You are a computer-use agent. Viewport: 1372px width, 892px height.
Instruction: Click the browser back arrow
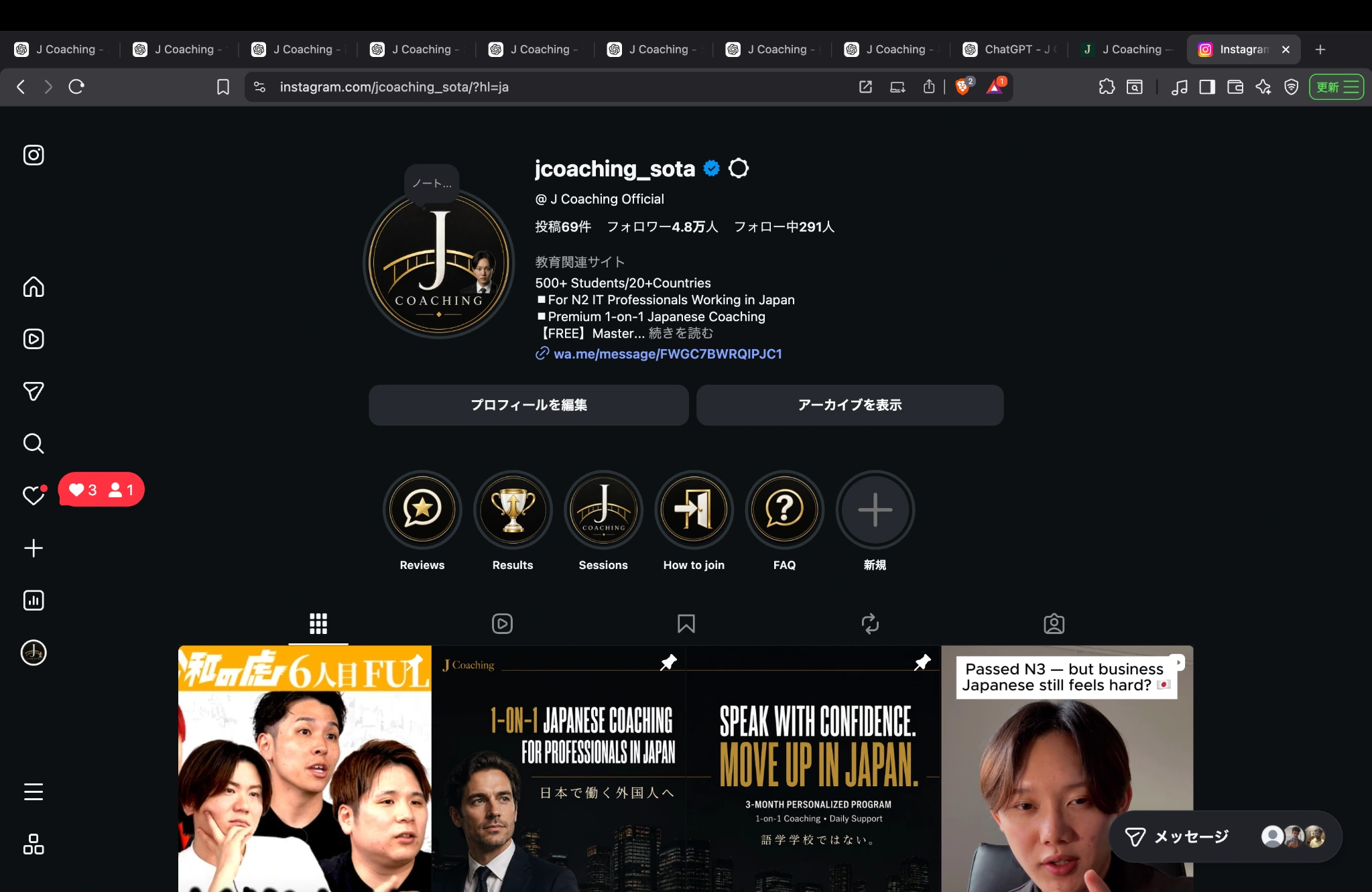pos(21,86)
